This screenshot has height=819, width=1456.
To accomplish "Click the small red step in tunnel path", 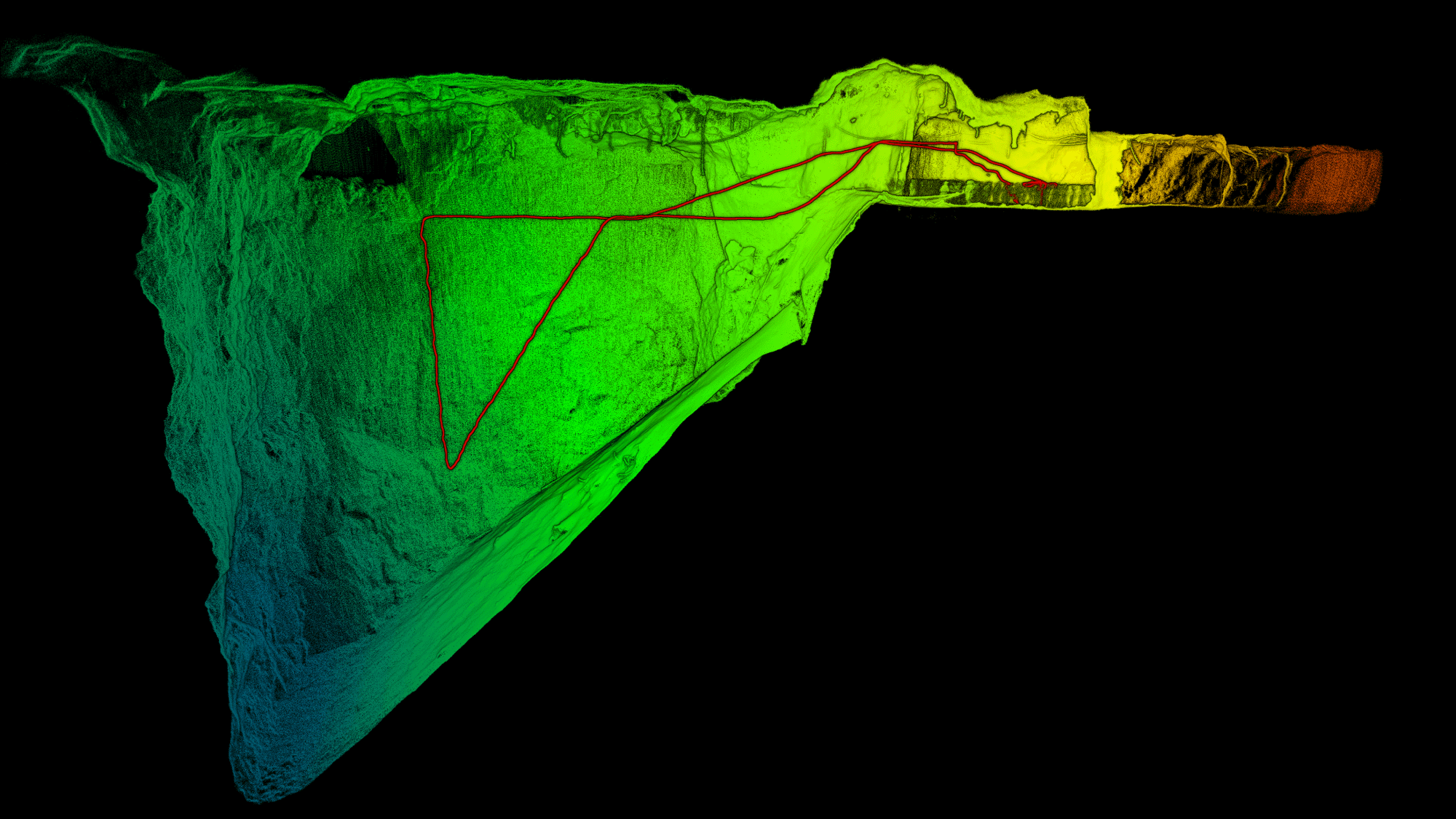I will (956, 148).
